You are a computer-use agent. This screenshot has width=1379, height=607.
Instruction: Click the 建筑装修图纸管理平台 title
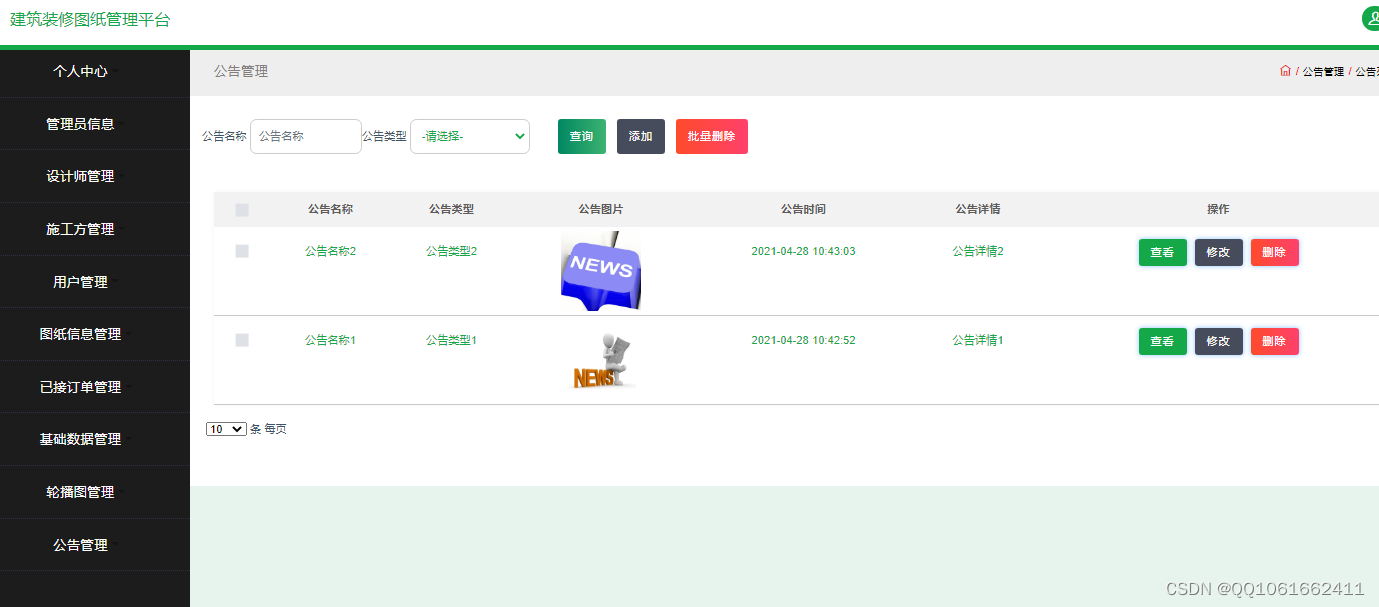click(x=90, y=20)
